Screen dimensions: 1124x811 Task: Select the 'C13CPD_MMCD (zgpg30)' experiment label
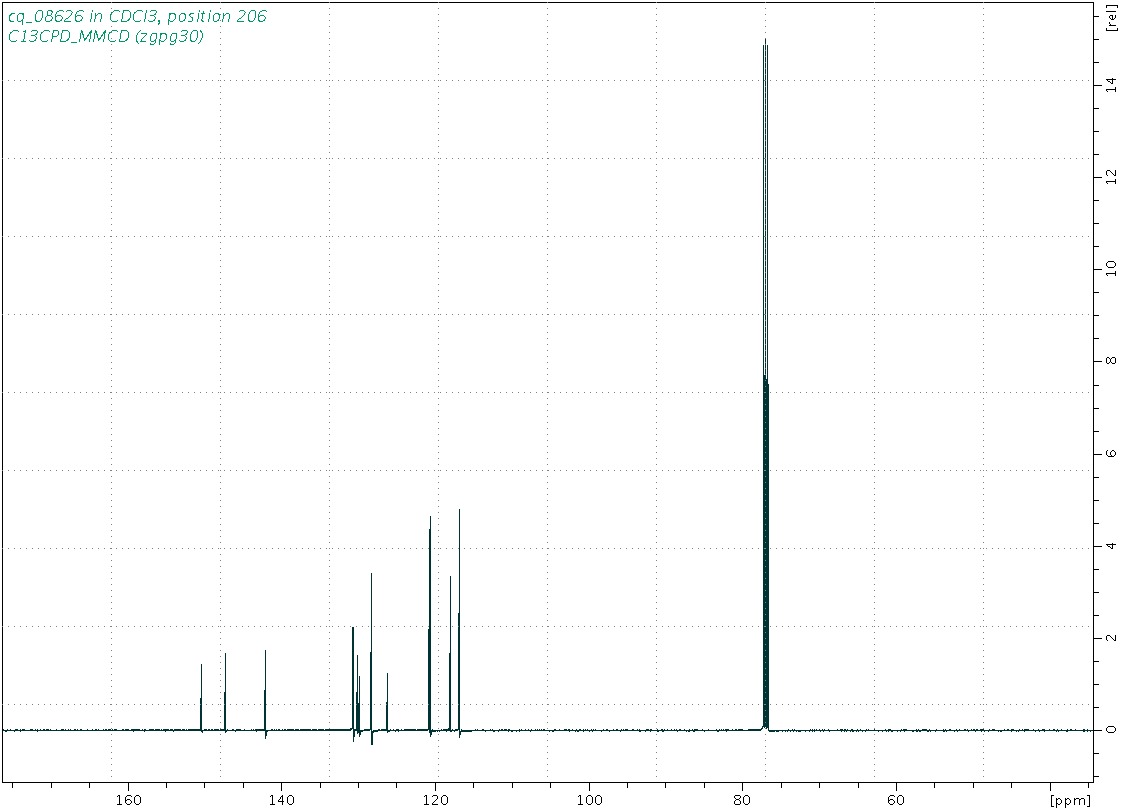tap(105, 36)
